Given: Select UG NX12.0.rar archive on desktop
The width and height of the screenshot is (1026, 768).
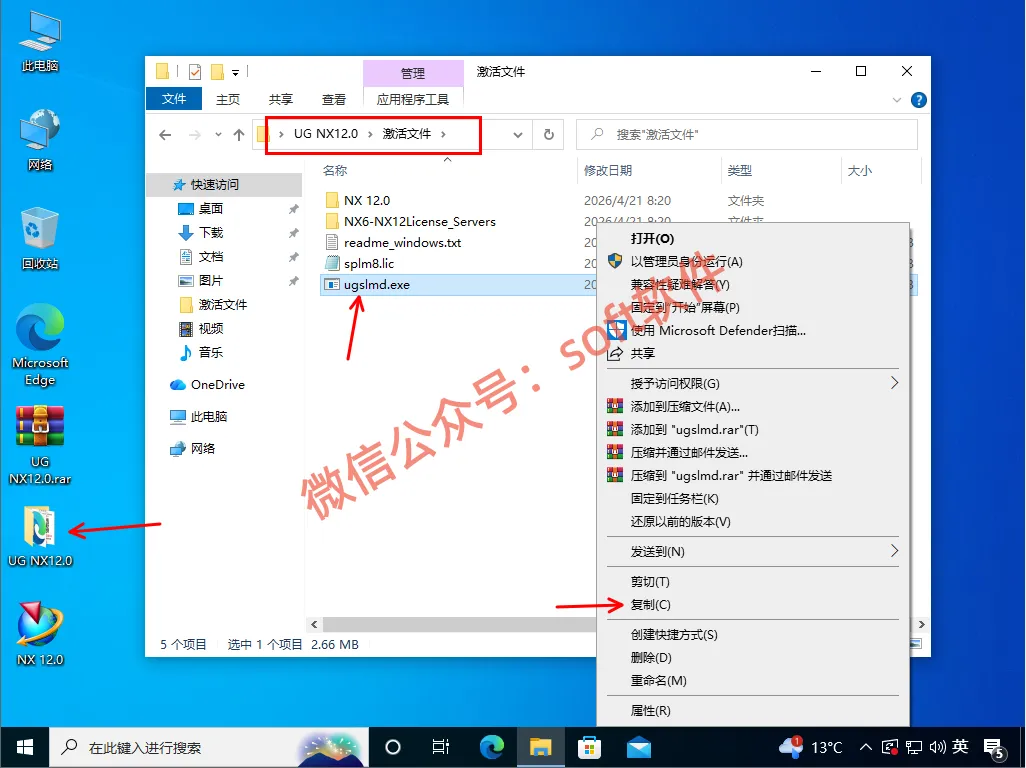Looking at the screenshot, I should point(40,445).
